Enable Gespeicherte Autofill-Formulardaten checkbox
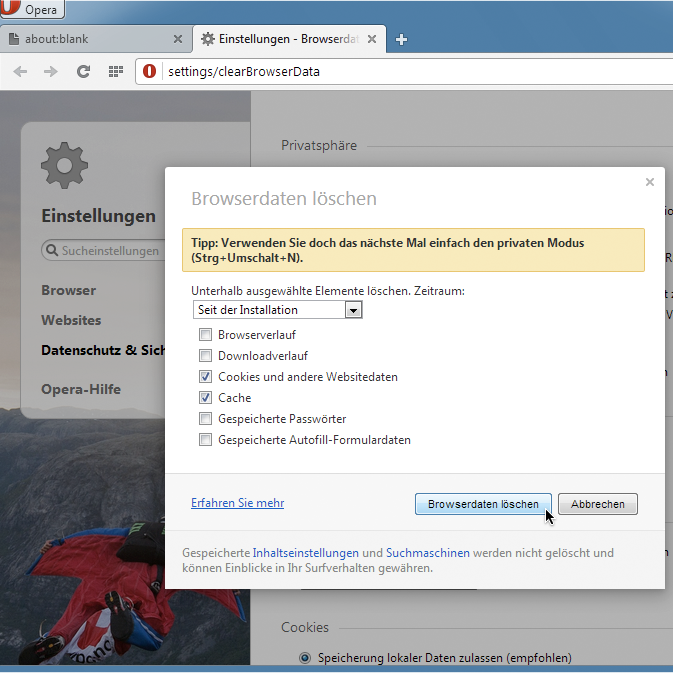 205,440
